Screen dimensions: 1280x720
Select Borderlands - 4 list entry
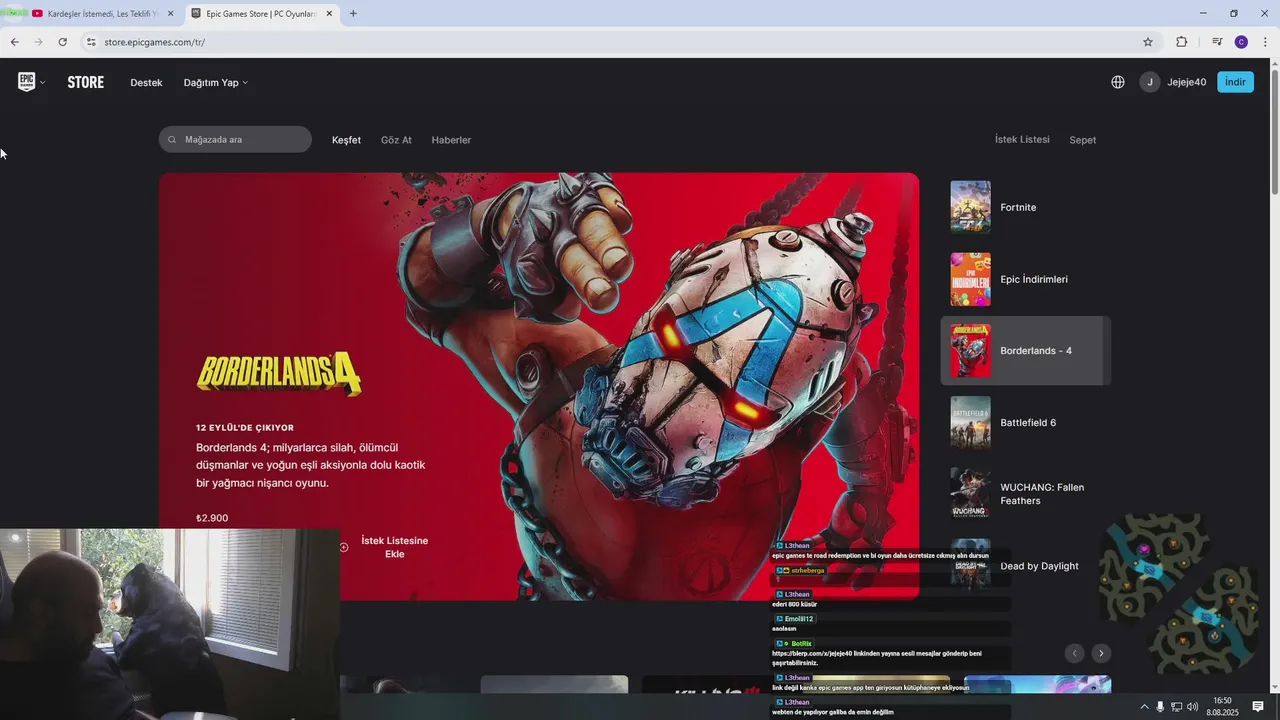click(x=1026, y=351)
